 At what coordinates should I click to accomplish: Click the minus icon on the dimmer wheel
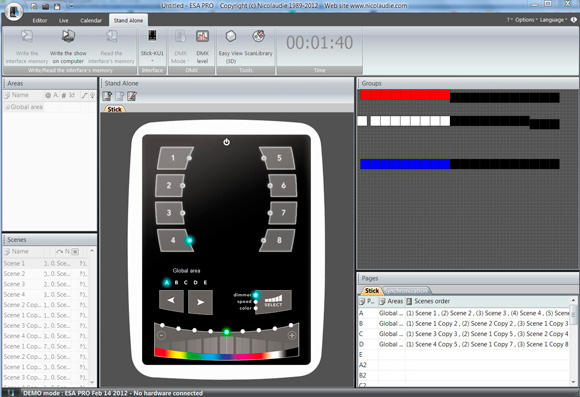click(x=161, y=335)
